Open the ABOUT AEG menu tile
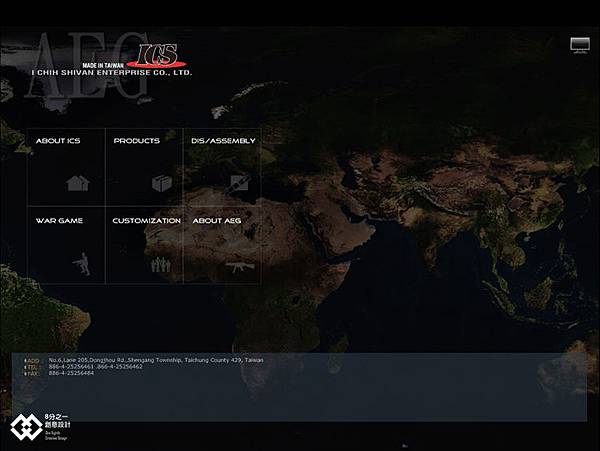The width and height of the screenshot is (600, 451). click(222, 245)
